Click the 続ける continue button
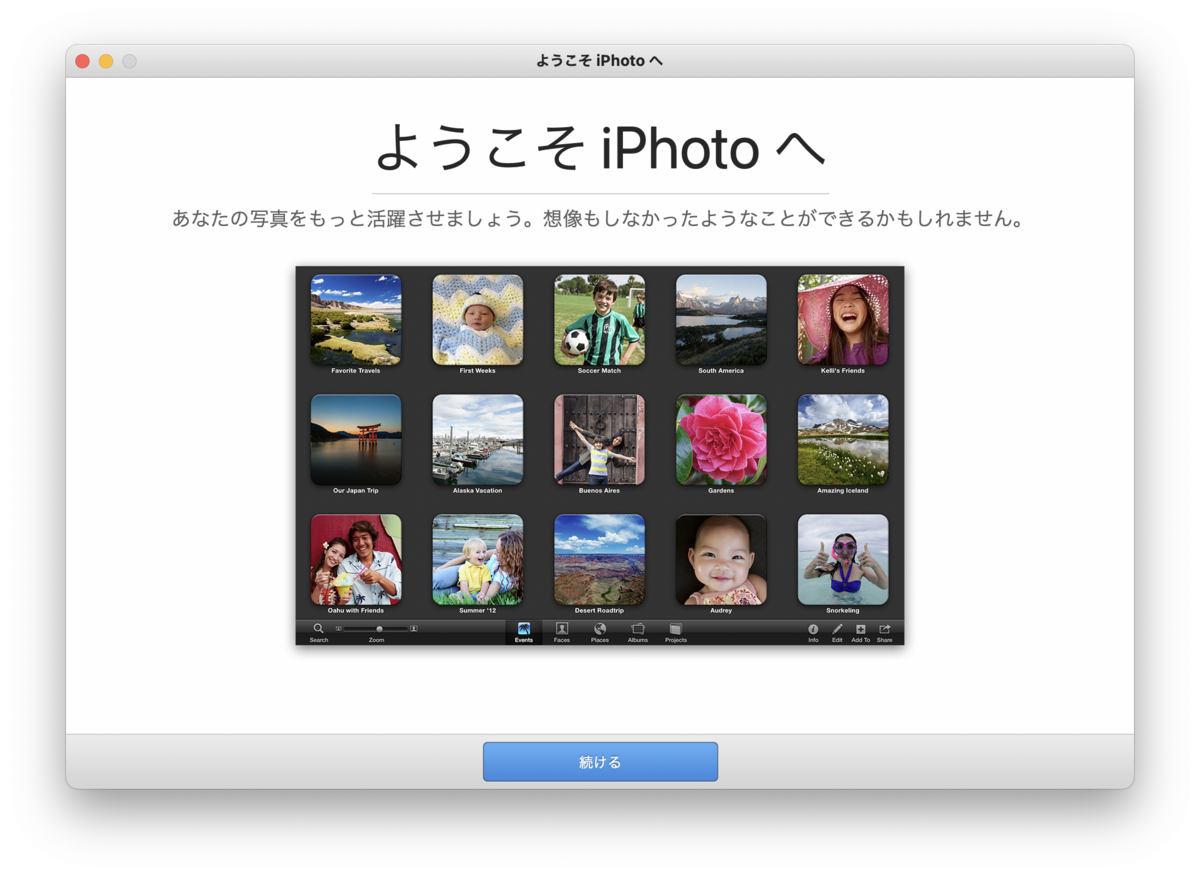Image resolution: width=1200 pixels, height=876 pixels. pos(600,762)
